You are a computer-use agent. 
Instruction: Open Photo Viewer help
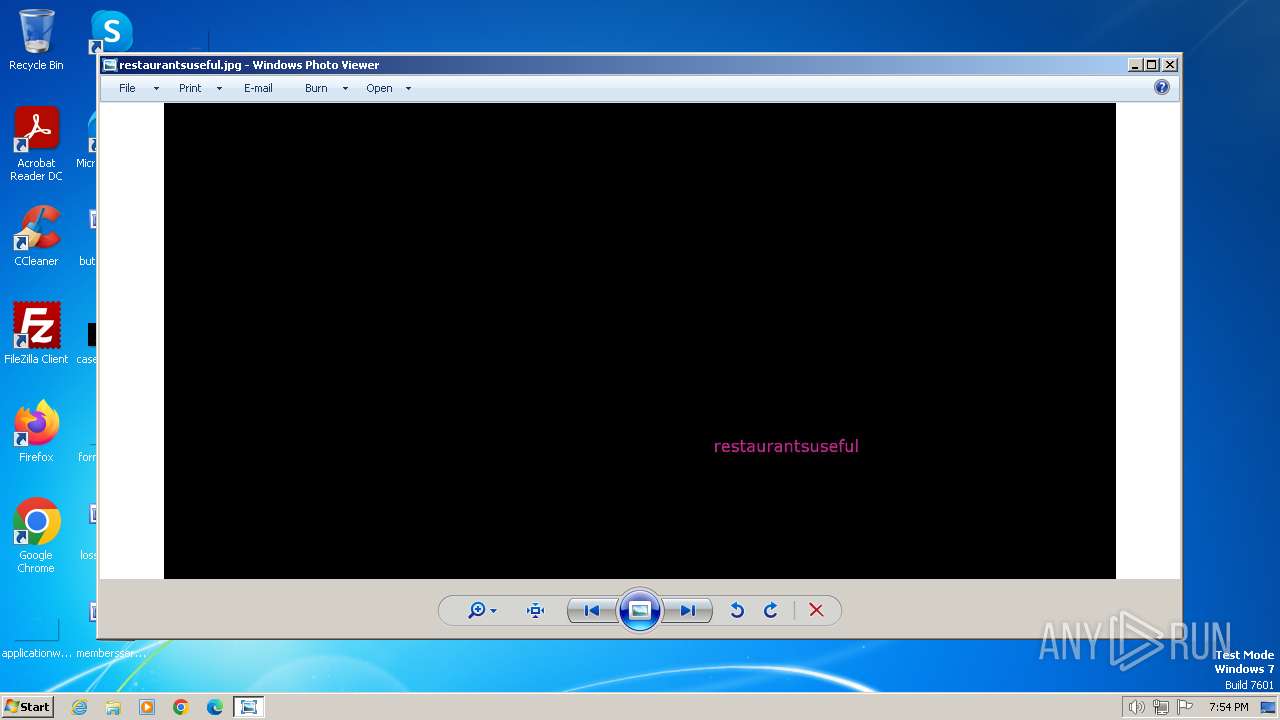point(1162,87)
